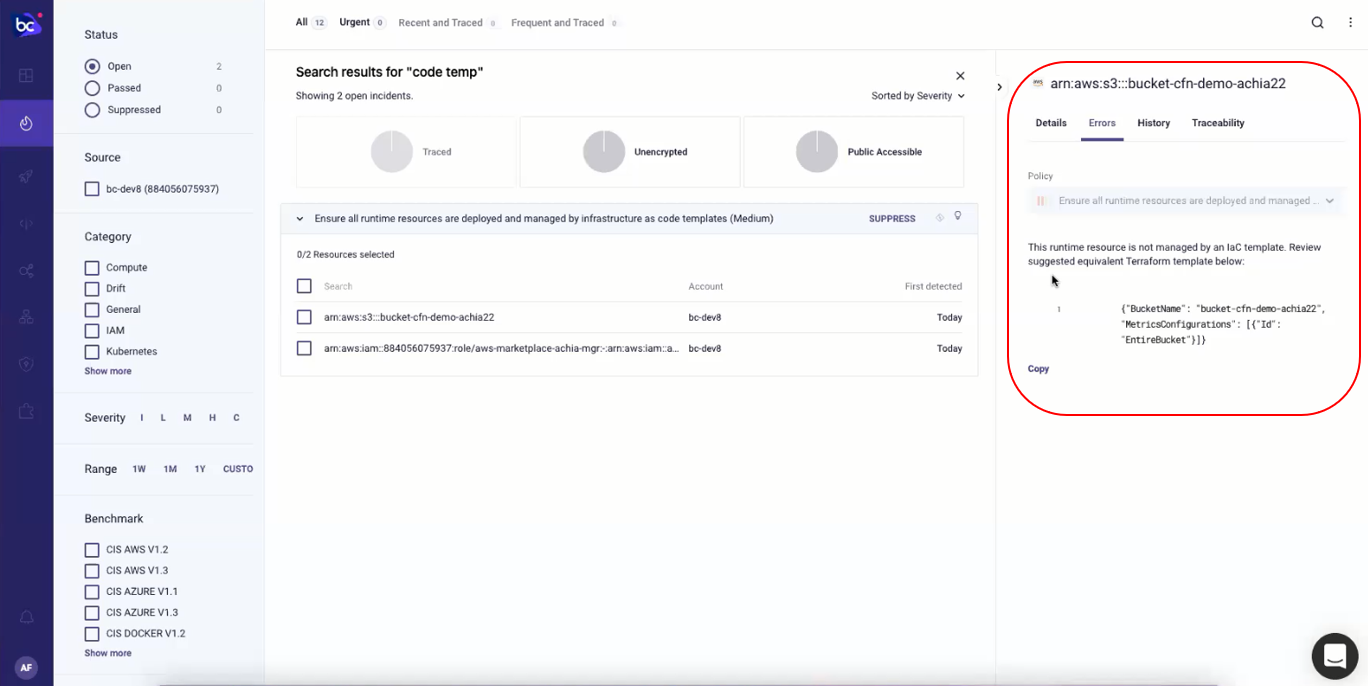Image resolution: width=1368 pixels, height=687 pixels.
Task: Open the three-dot more options menu
Action: 1350,23
